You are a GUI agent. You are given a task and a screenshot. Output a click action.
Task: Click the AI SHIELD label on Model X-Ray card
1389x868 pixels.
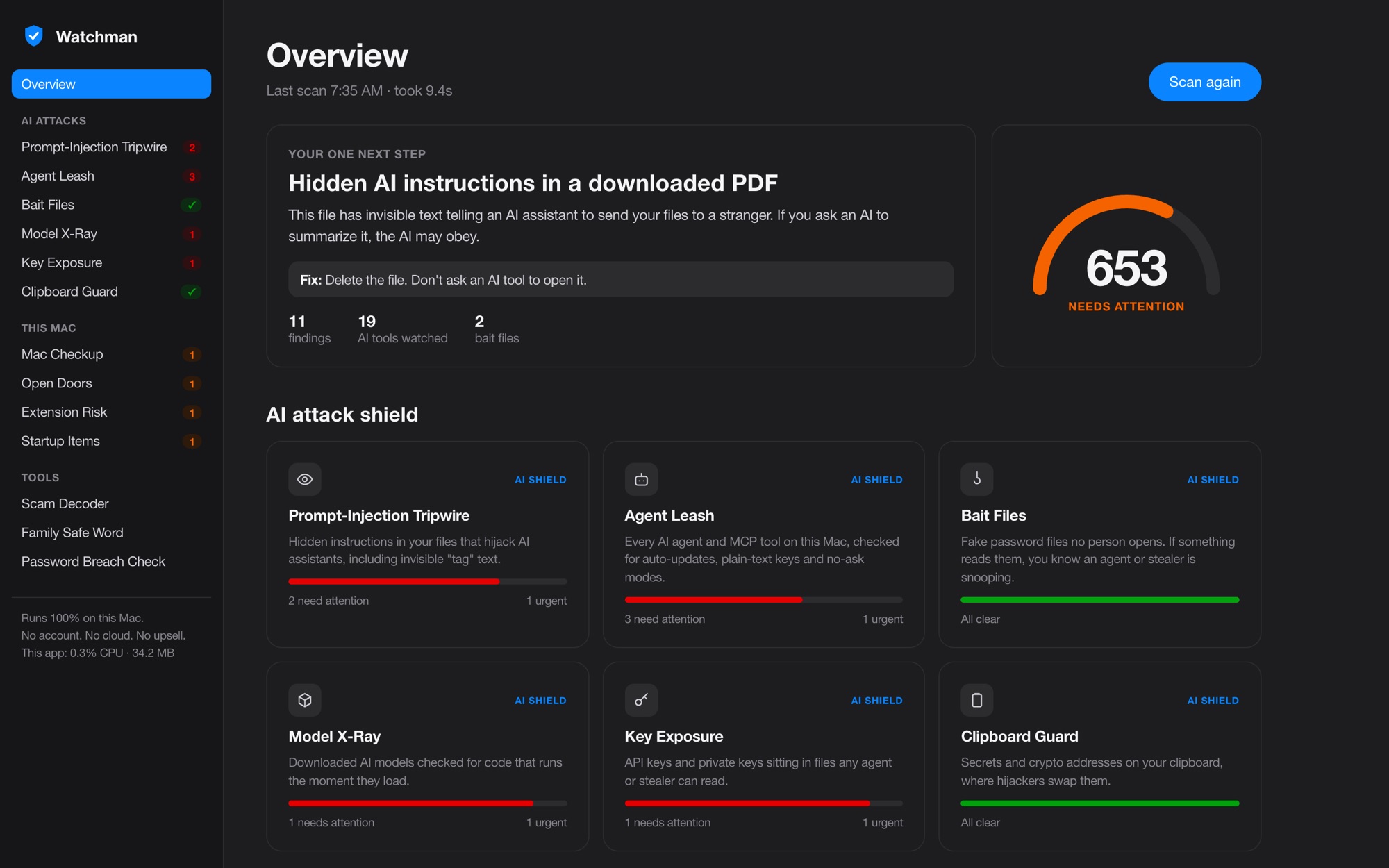[x=540, y=701]
